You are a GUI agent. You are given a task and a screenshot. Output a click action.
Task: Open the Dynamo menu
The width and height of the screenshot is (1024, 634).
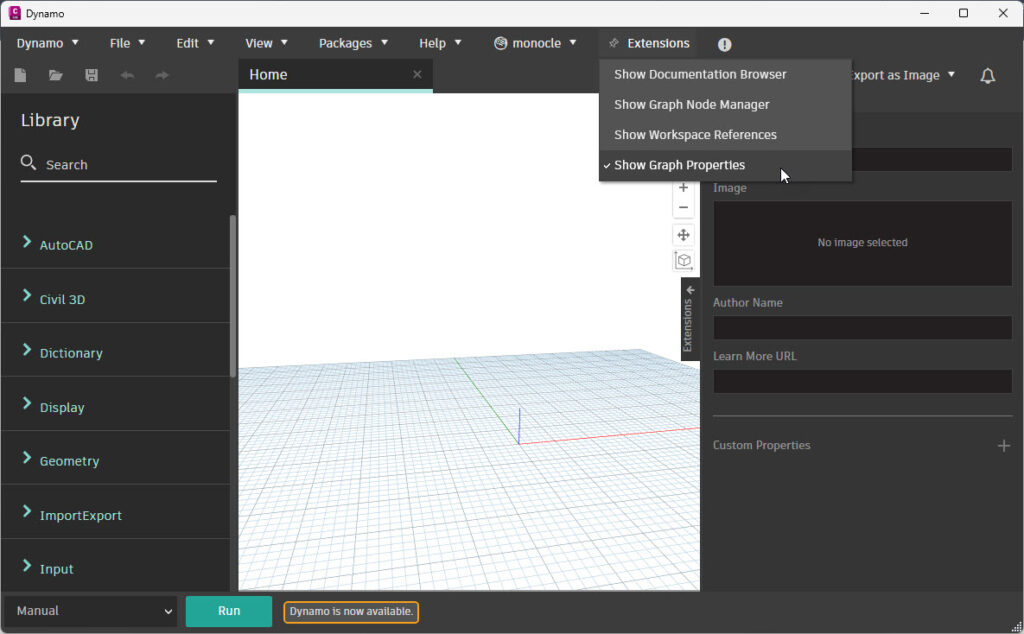pos(48,43)
